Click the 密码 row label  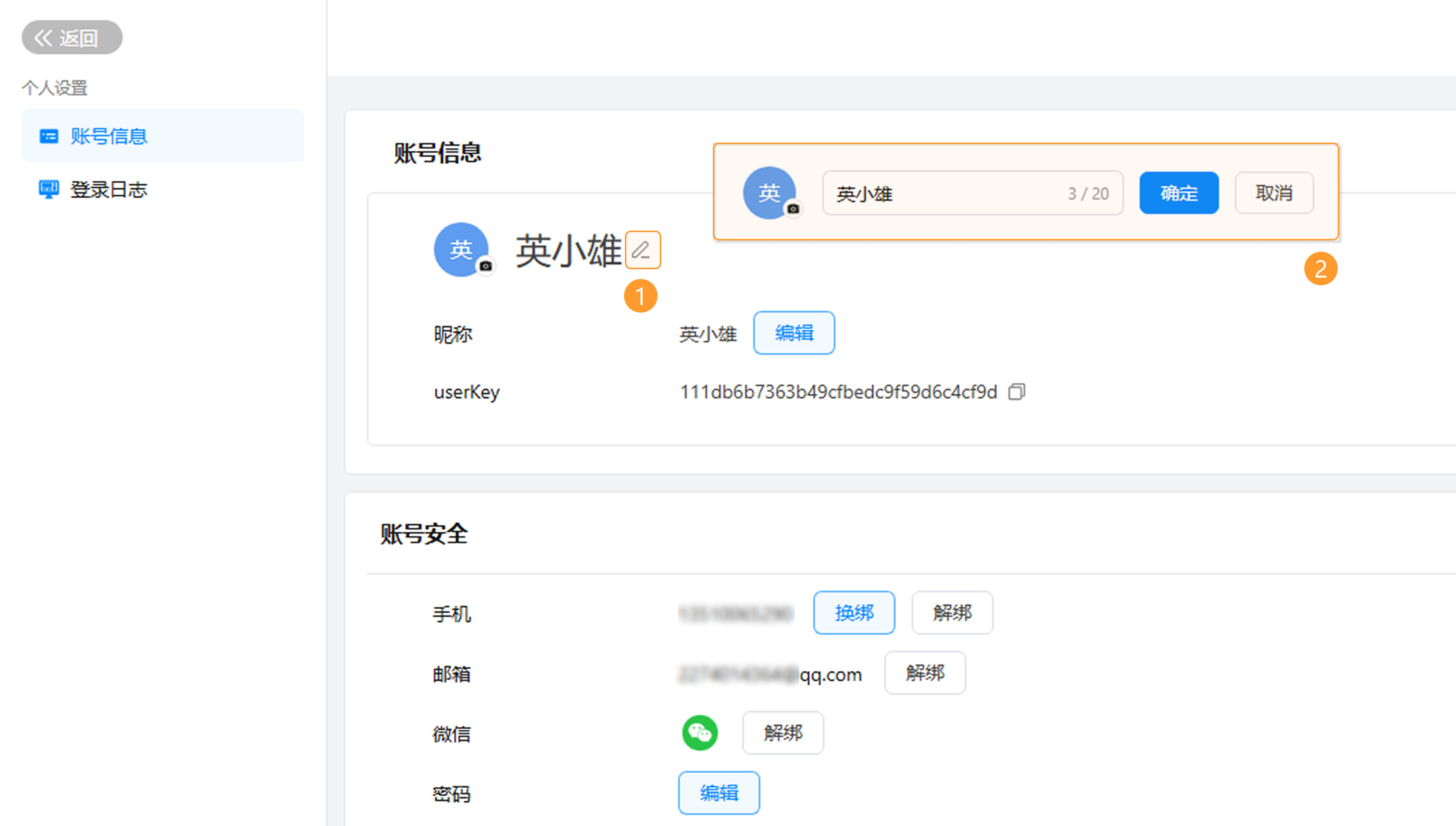(452, 794)
